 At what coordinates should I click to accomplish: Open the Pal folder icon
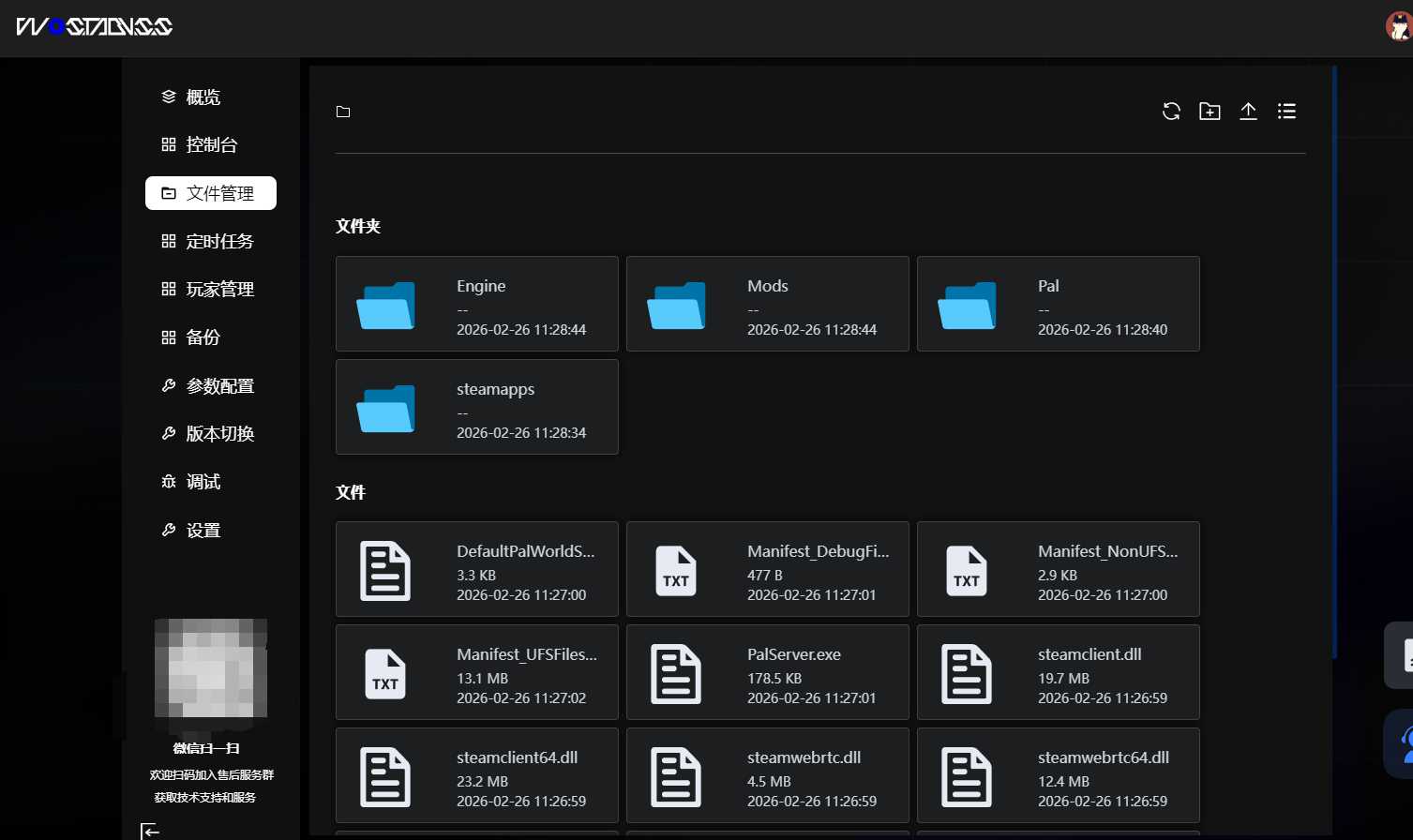click(967, 305)
